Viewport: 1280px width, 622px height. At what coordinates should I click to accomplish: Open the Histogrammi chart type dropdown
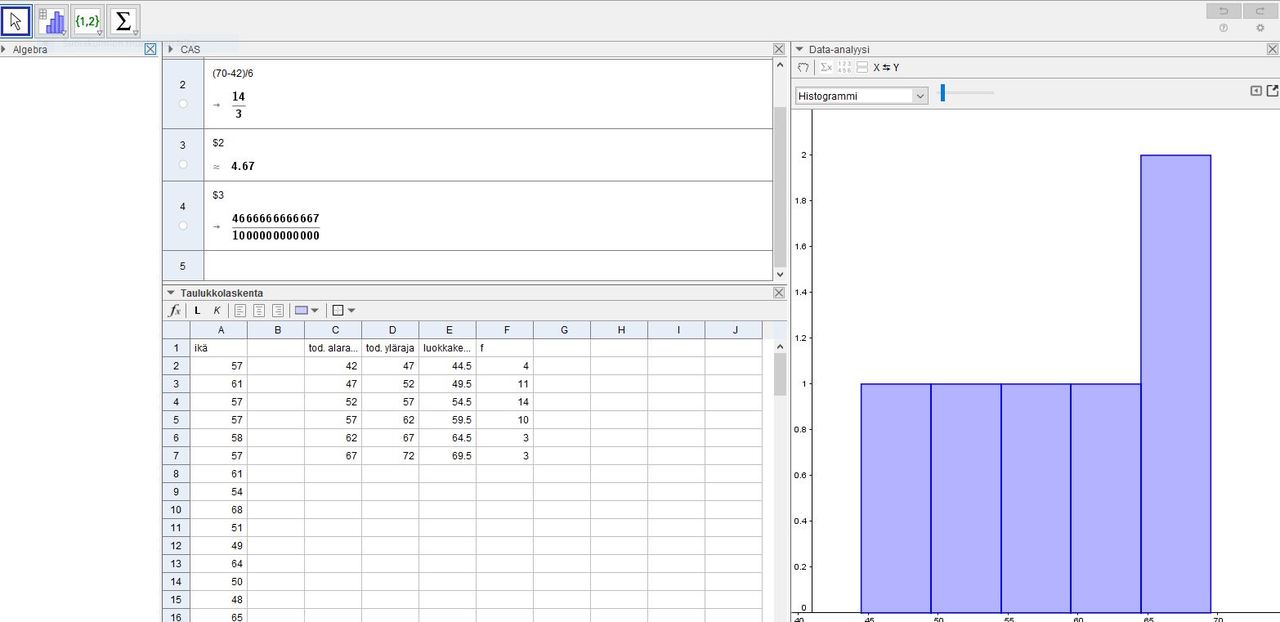pyautogui.click(x=862, y=96)
